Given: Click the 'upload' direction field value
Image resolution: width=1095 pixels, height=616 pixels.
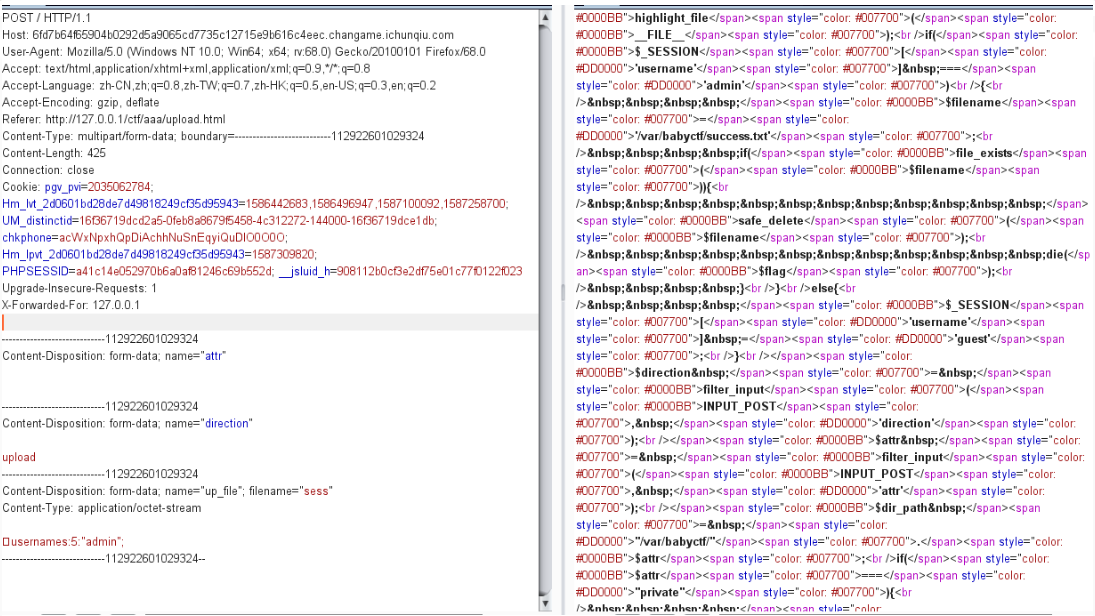Looking at the screenshot, I should pos(19,457).
